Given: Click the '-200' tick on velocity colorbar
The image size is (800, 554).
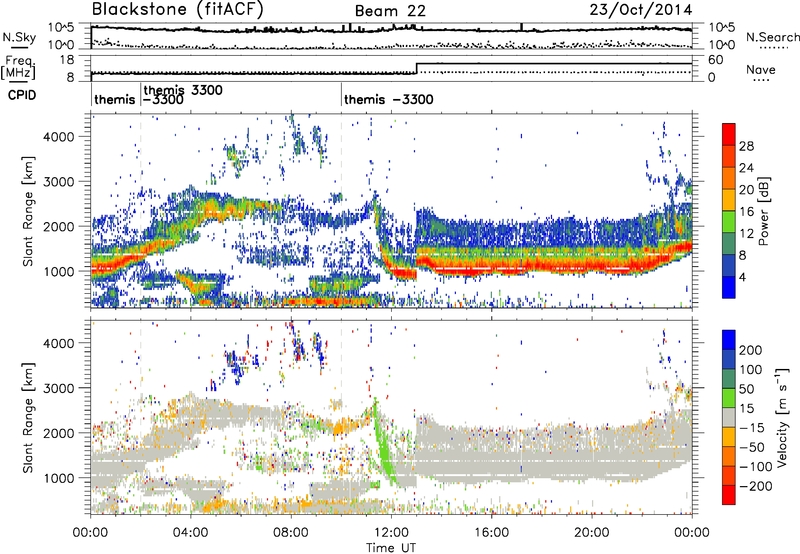Looking at the screenshot, I should (x=755, y=486).
